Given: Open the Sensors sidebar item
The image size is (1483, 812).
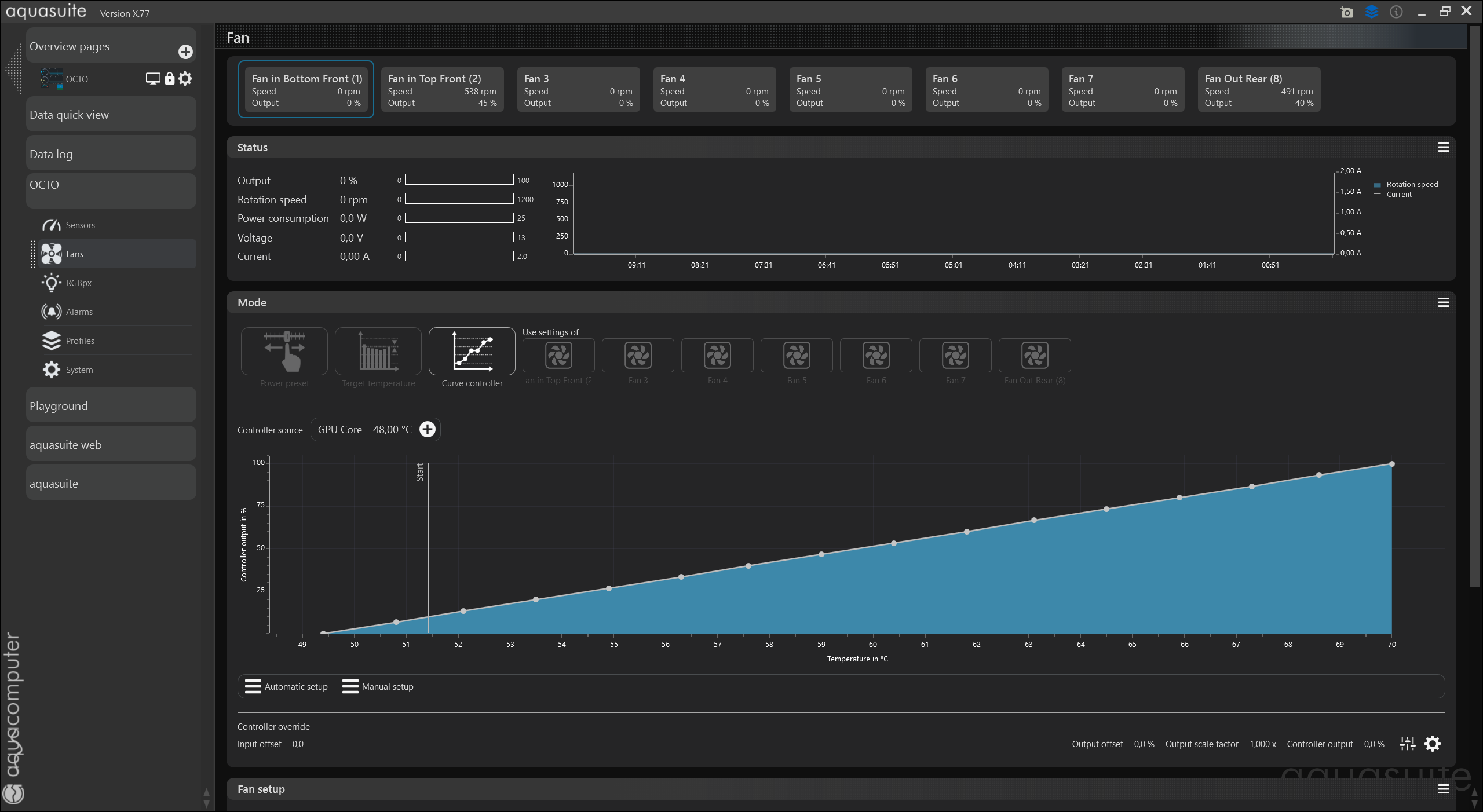Looking at the screenshot, I should click(80, 225).
